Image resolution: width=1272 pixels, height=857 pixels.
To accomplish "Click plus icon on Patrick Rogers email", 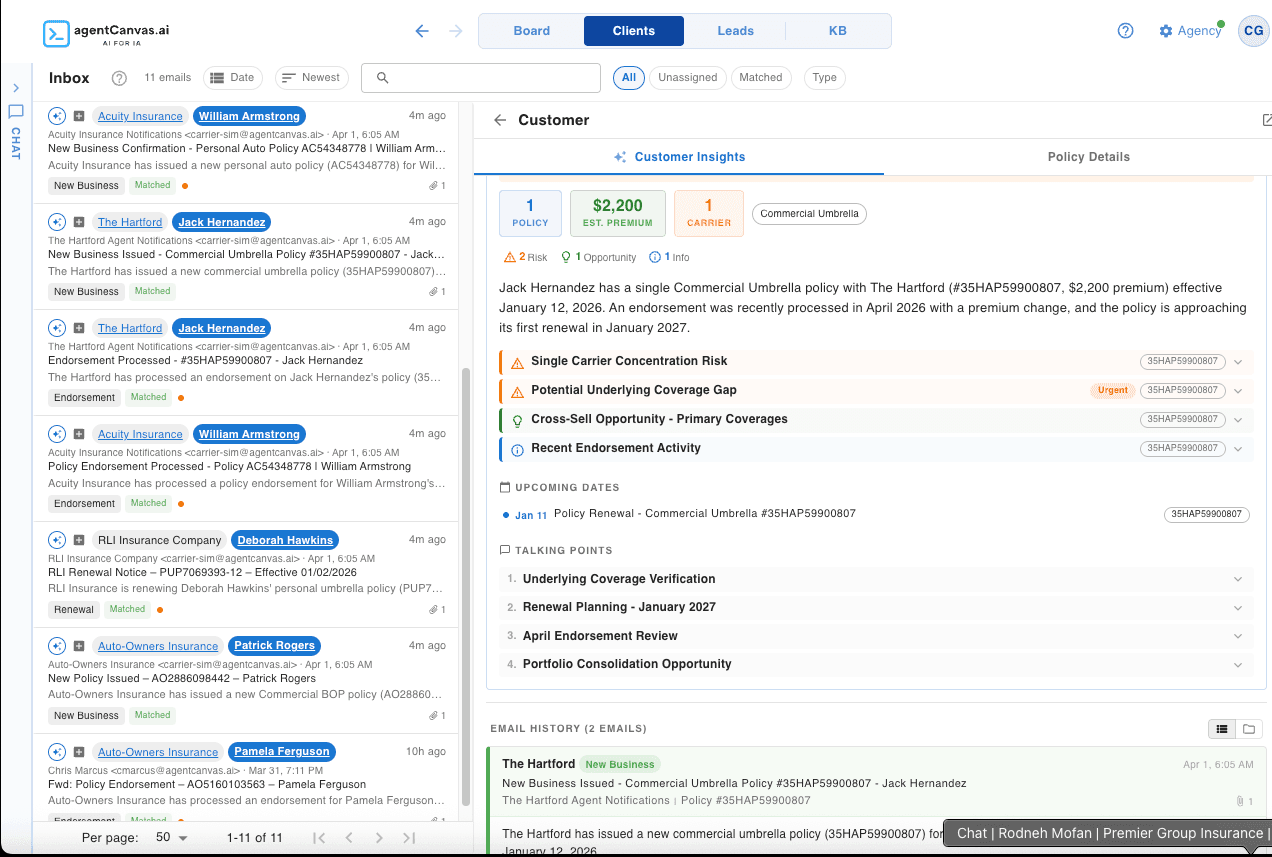I will (79, 646).
